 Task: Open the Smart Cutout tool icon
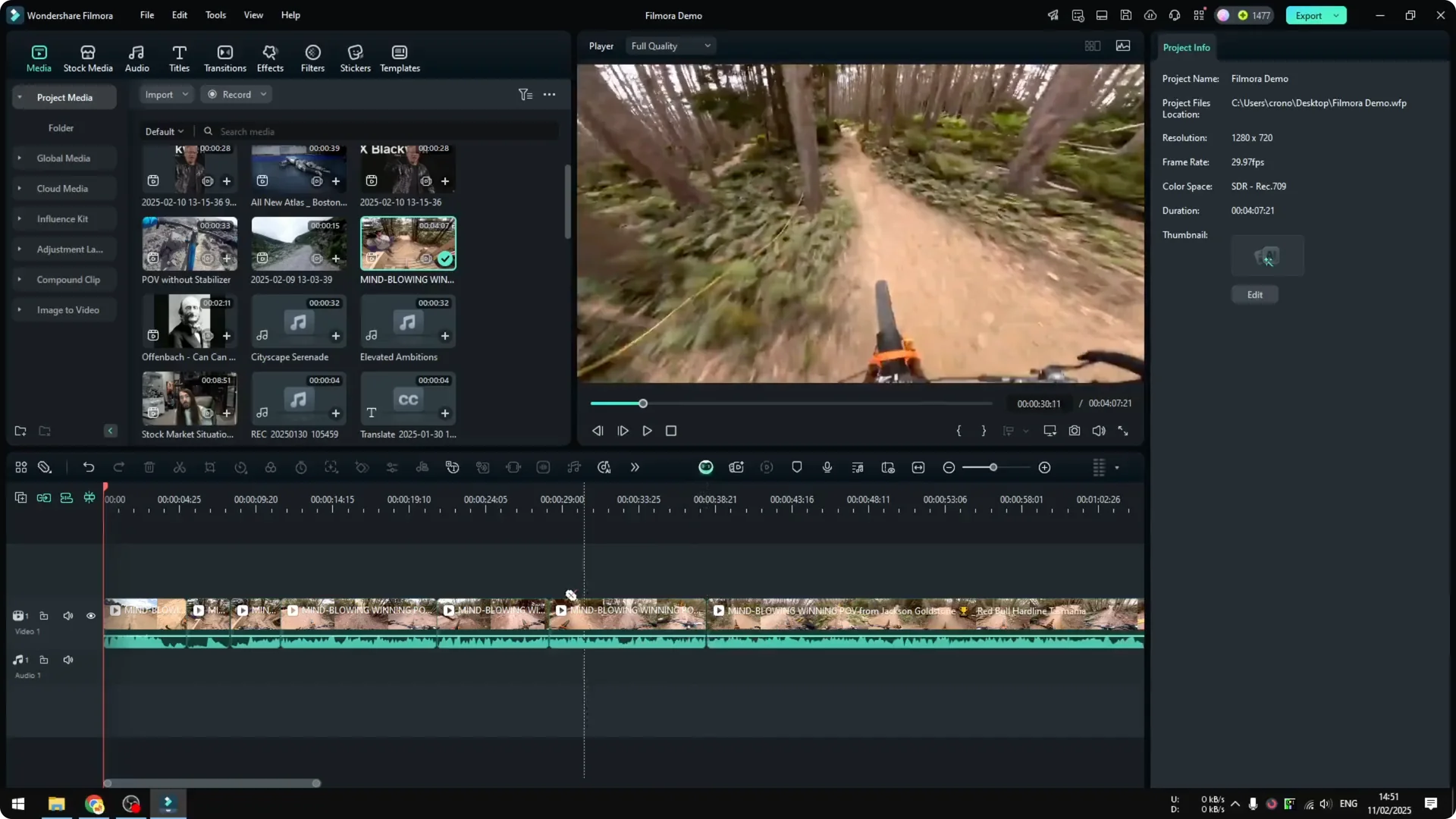[331, 467]
